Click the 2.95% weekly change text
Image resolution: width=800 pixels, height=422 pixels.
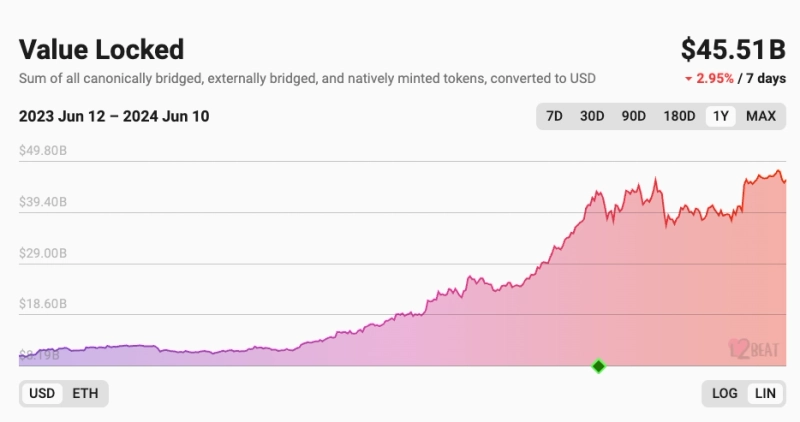point(713,78)
